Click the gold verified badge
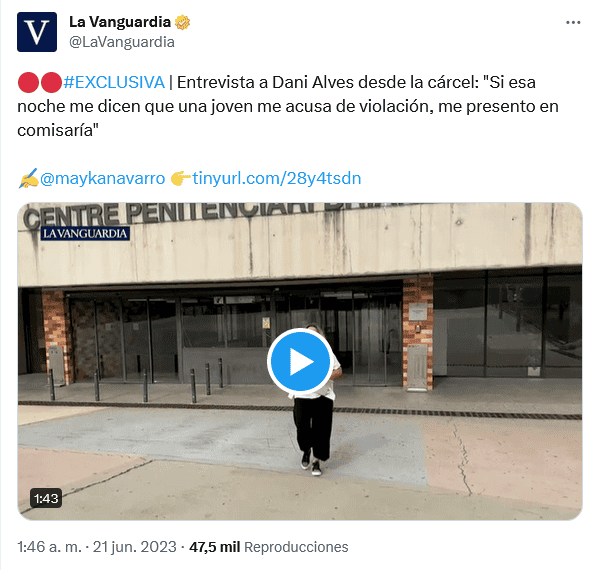 [182, 22]
